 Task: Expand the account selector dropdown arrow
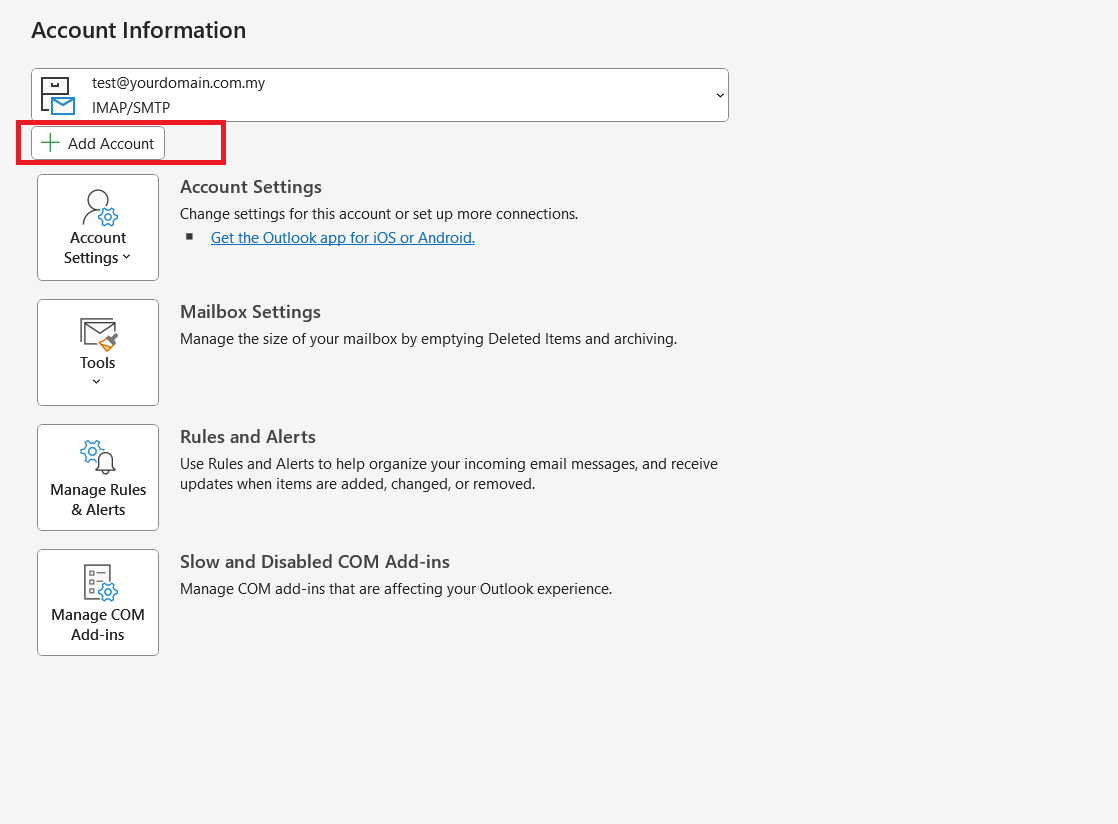(x=720, y=96)
